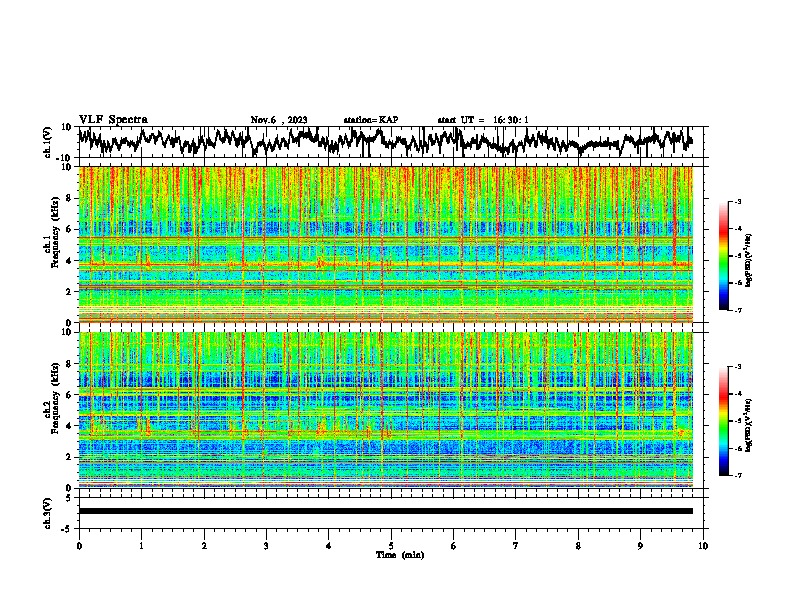Click the ch.1 "Frequency (kHz)" axis label
This screenshot has width=792, height=612.
tap(55, 233)
